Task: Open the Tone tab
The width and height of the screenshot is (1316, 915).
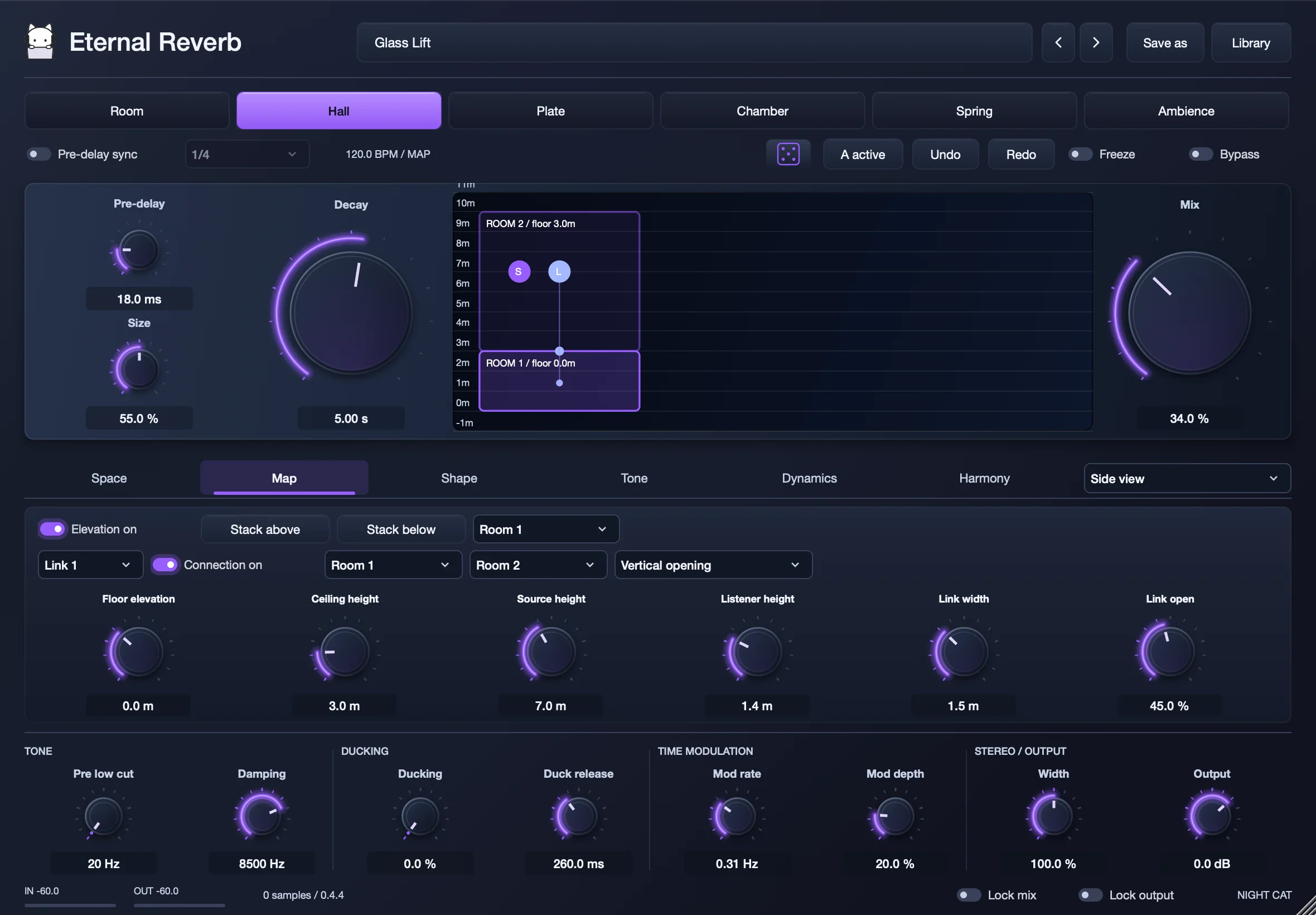Action: pos(633,478)
